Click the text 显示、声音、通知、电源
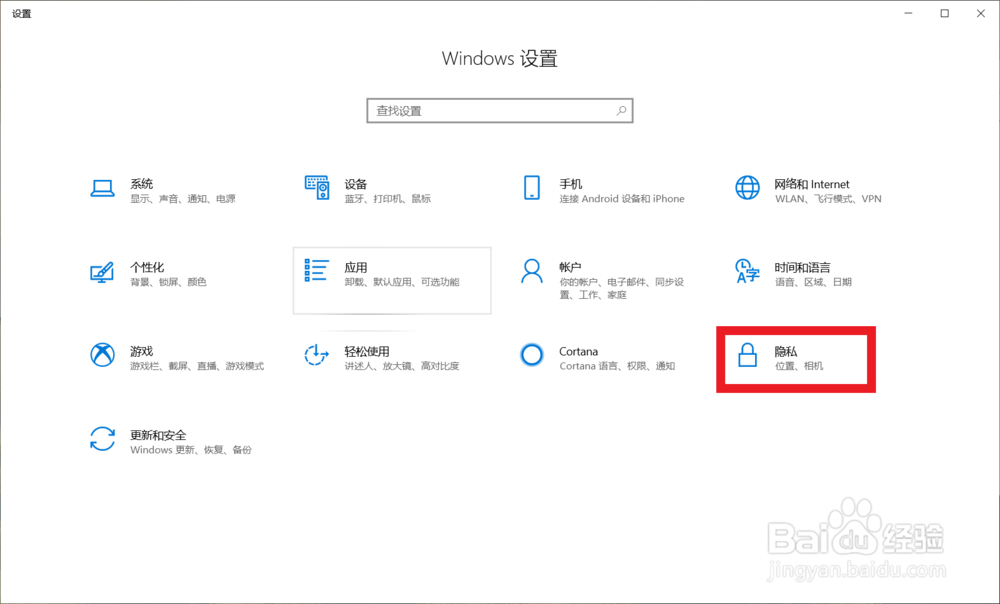 point(183,199)
